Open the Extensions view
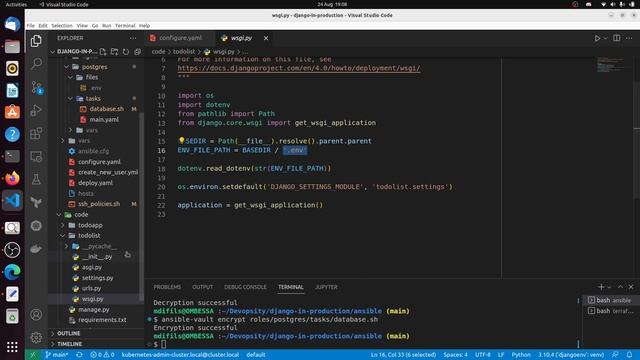The height and width of the screenshot is (360, 640). [36, 133]
